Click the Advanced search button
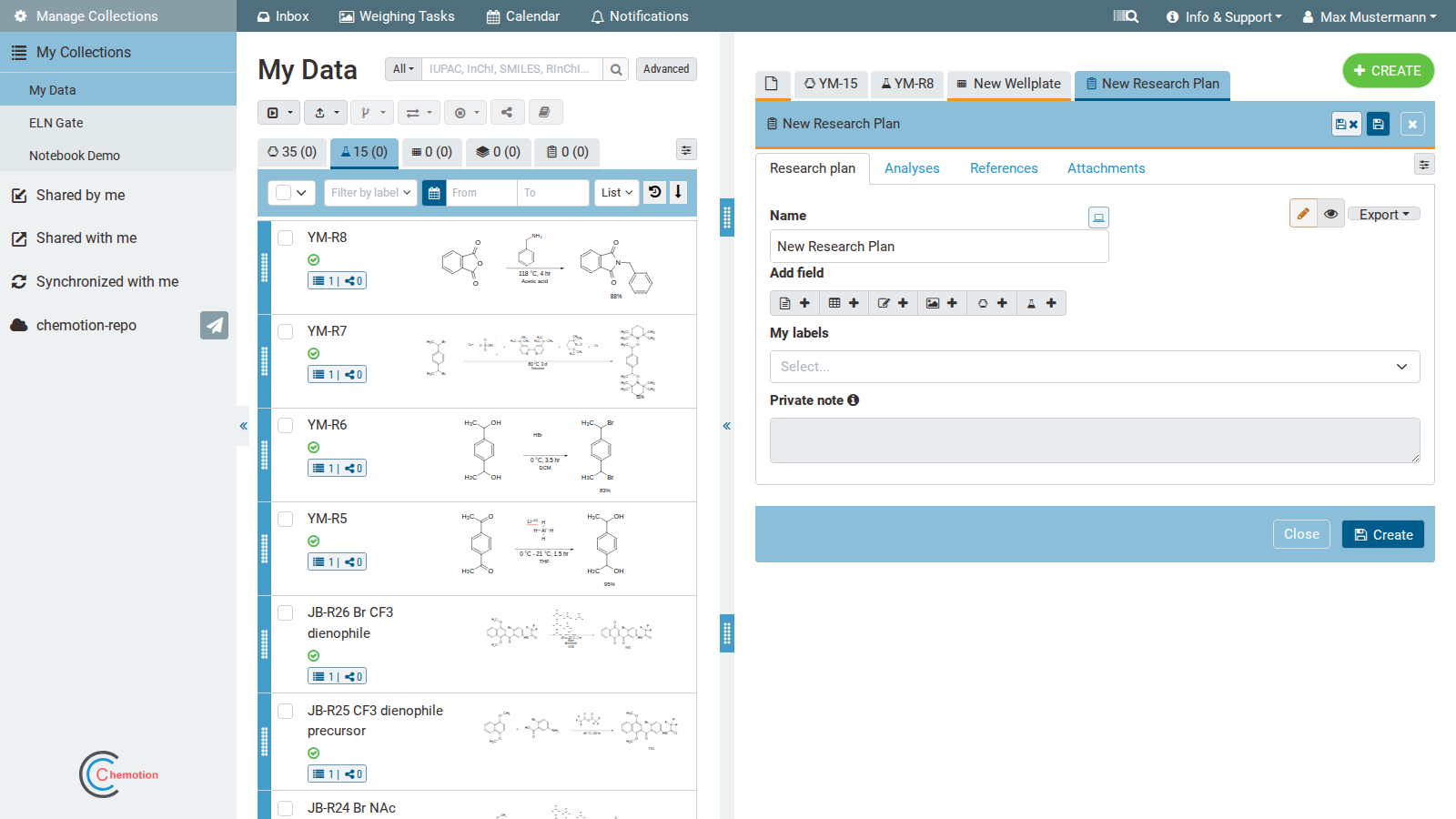The image size is (1456, 819). pos(666,69)
